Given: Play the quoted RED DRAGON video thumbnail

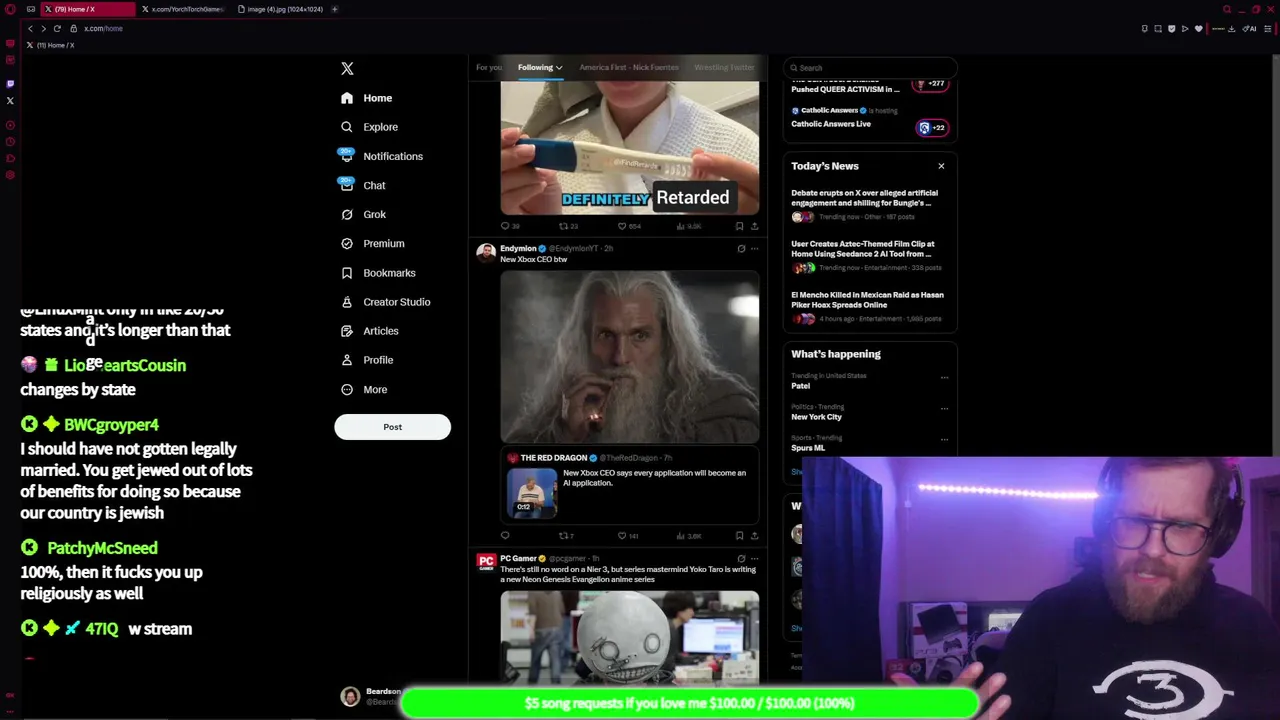Looking at the screenshot, I should tap(532, 491).
